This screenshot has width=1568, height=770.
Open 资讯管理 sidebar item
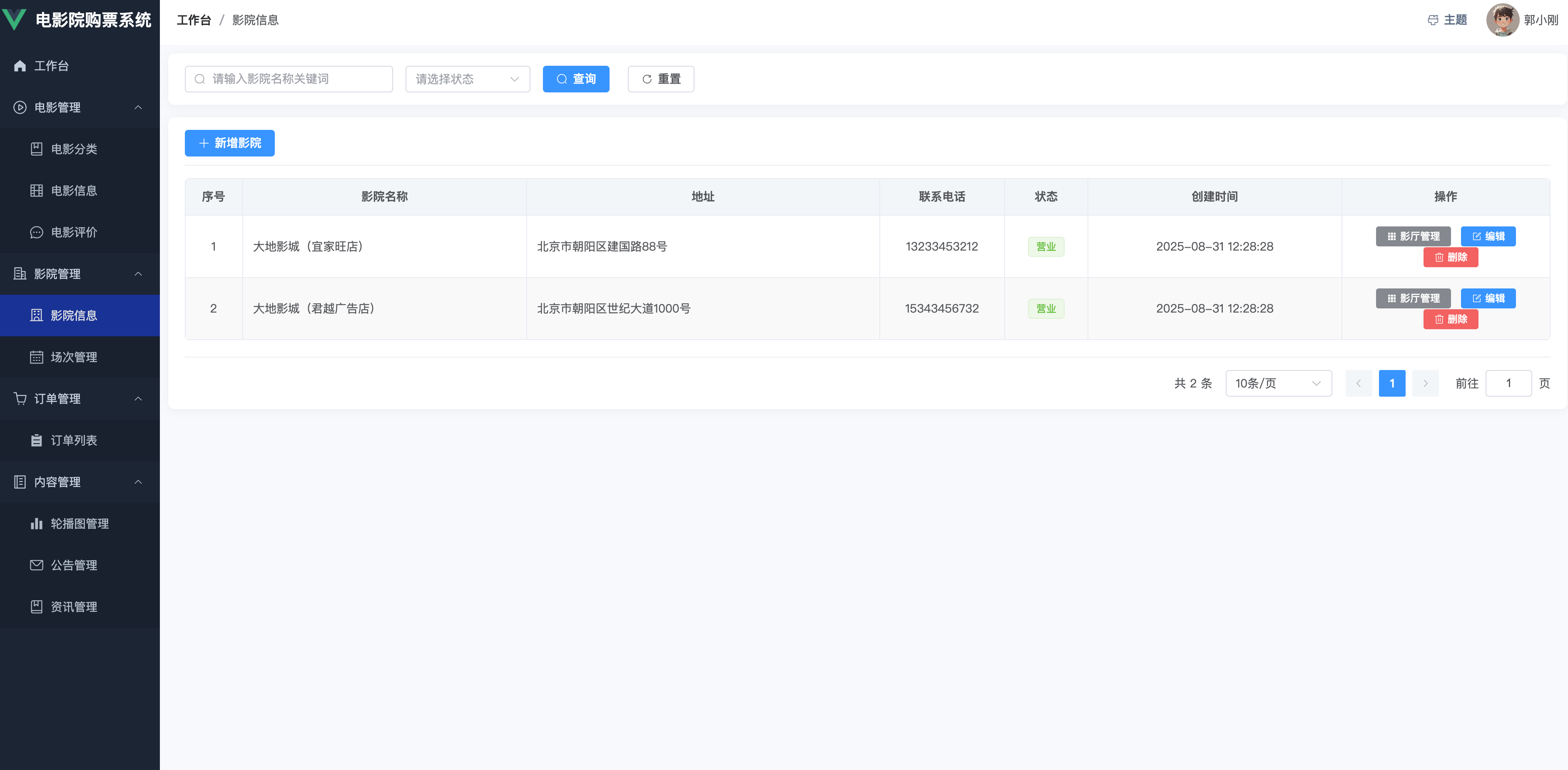coord(73,606)
